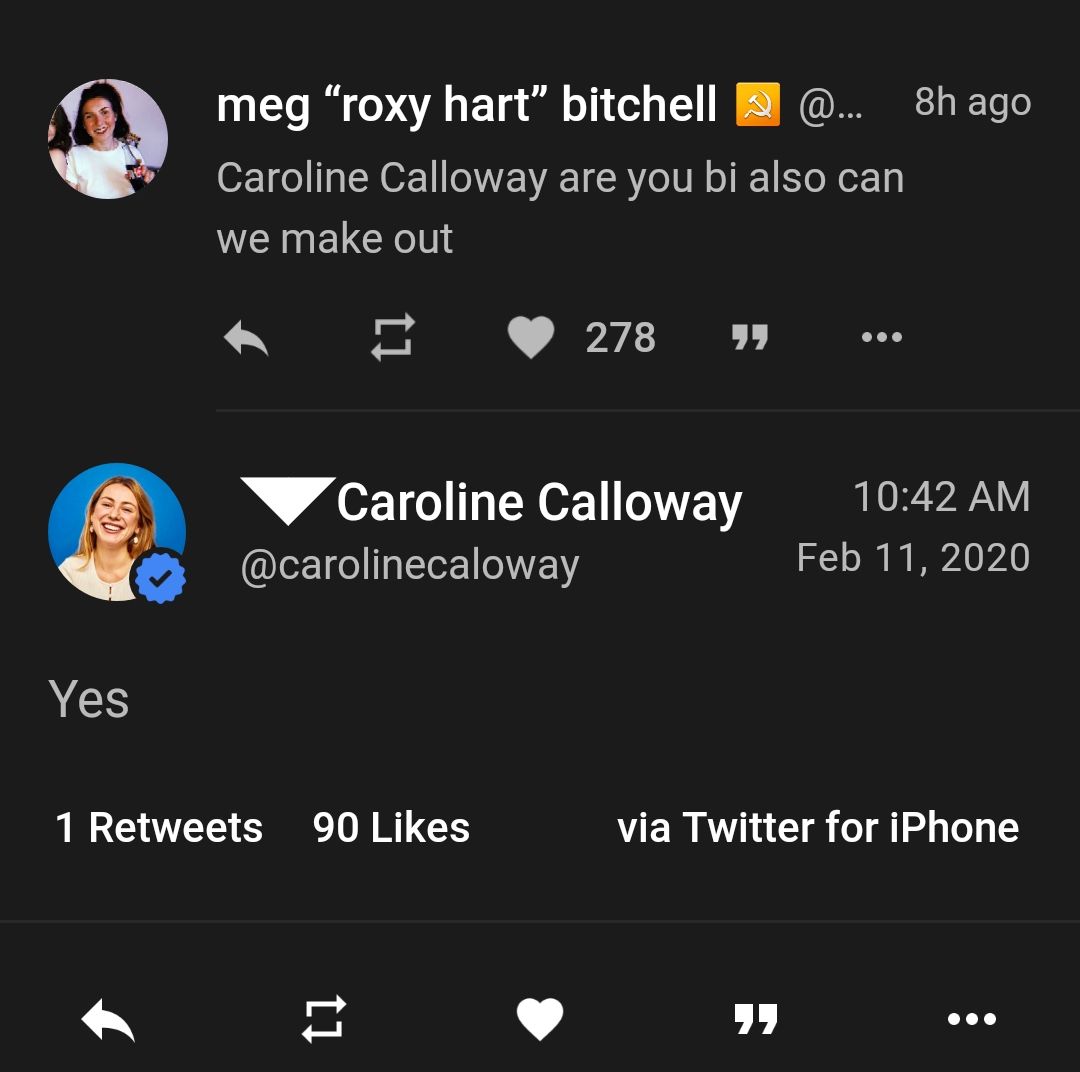Tap "via Twitter for iPhone" source label
The height and width of the screenshot is (1072, 1080).
point(817,828)
